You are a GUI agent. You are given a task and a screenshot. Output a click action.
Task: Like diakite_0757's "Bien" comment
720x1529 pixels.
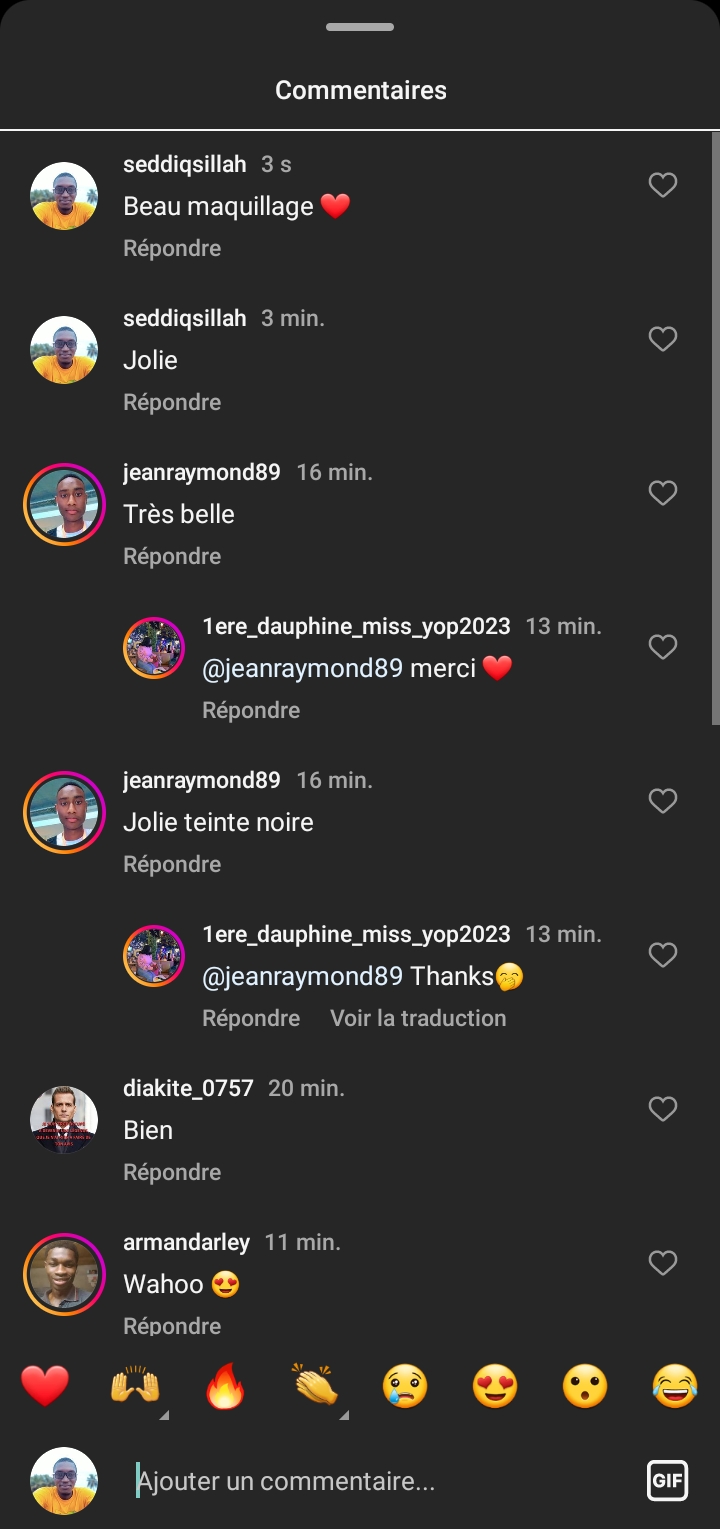[663, 1109]
